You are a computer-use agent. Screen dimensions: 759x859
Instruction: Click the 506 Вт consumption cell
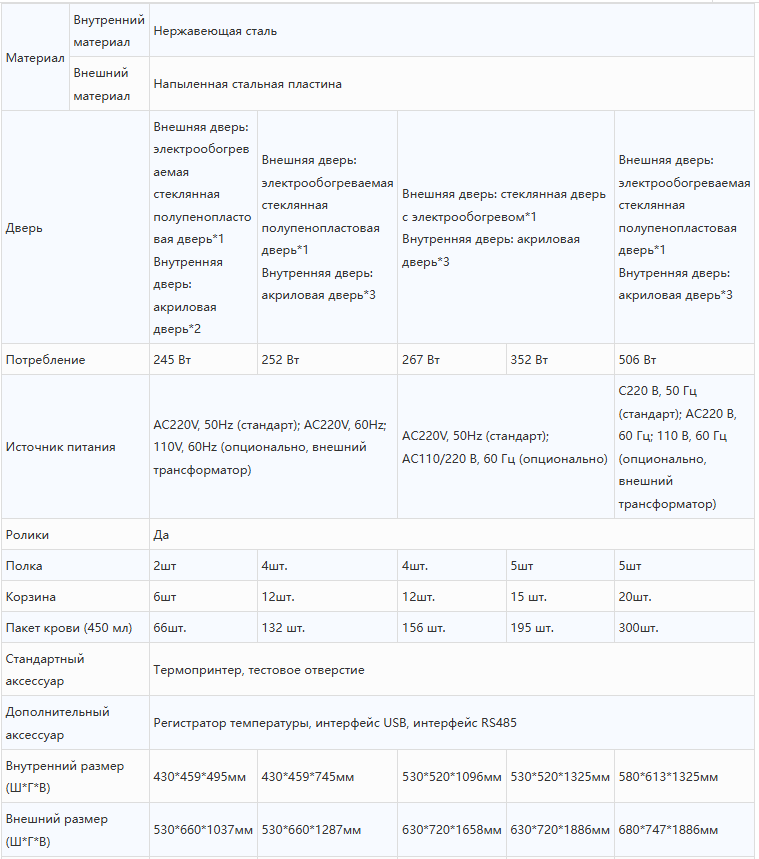click(x=684, y=360)
